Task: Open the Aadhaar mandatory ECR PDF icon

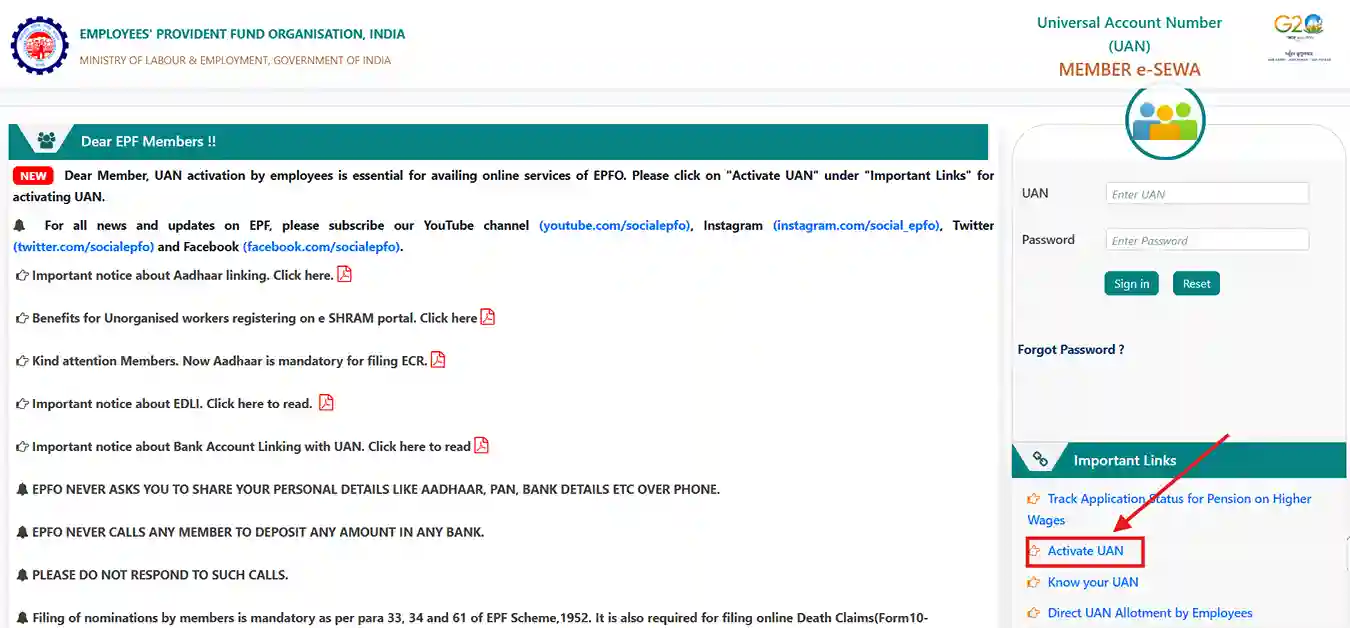Action: click(438, 360)
